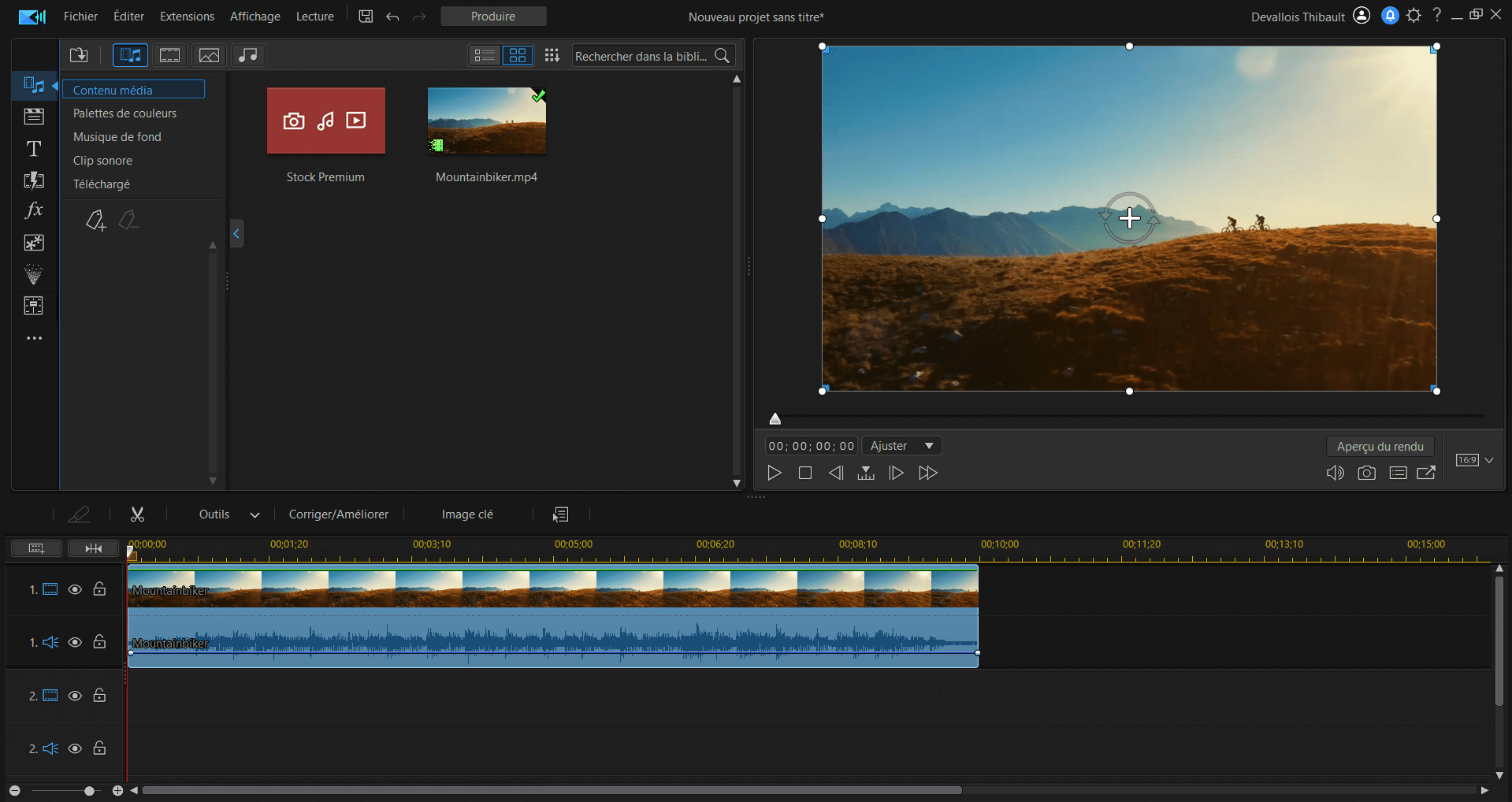Click the preview volume speaker icon

point(1336,473)
